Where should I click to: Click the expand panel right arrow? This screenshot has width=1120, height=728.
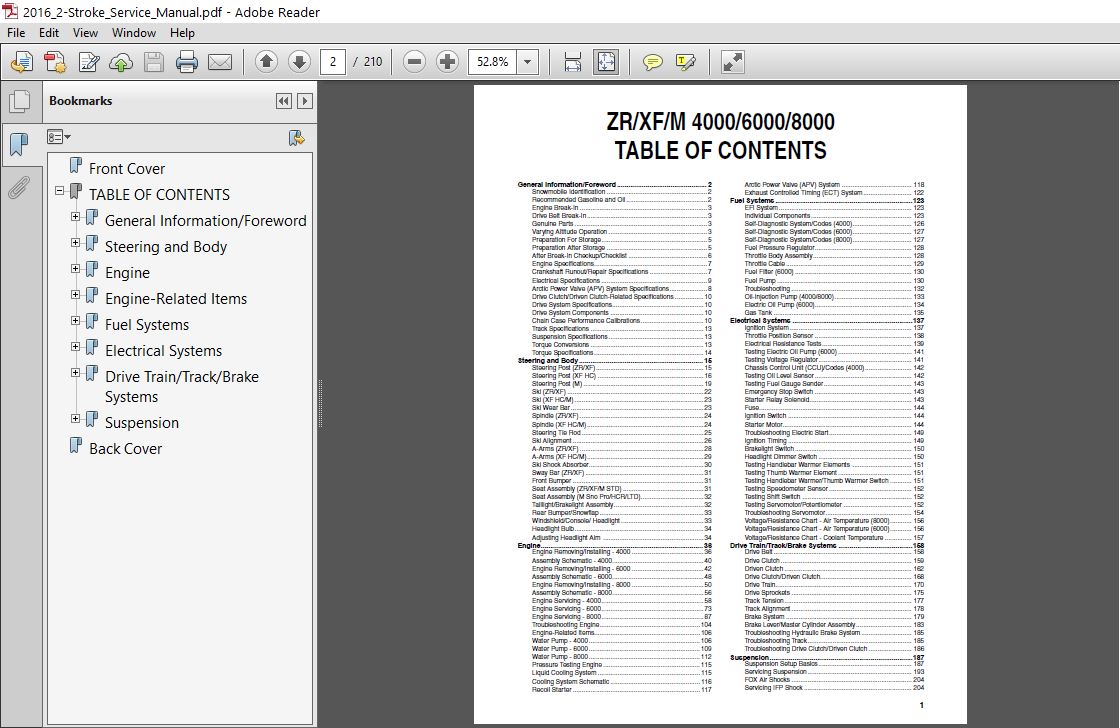point(305,101)
